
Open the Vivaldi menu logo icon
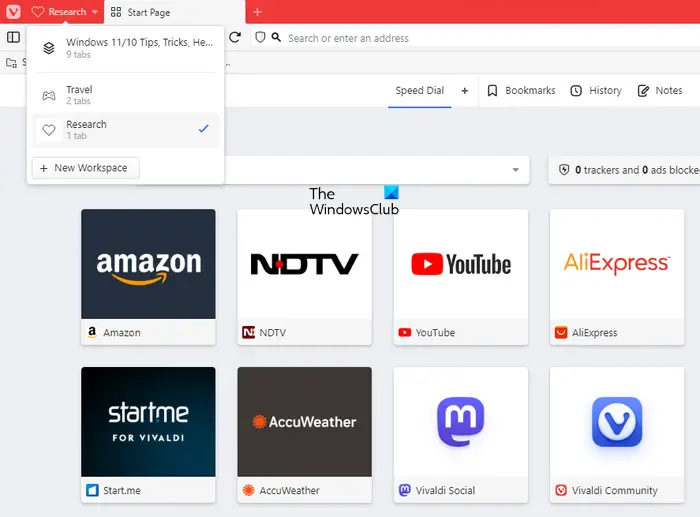(x=13, y=11)
